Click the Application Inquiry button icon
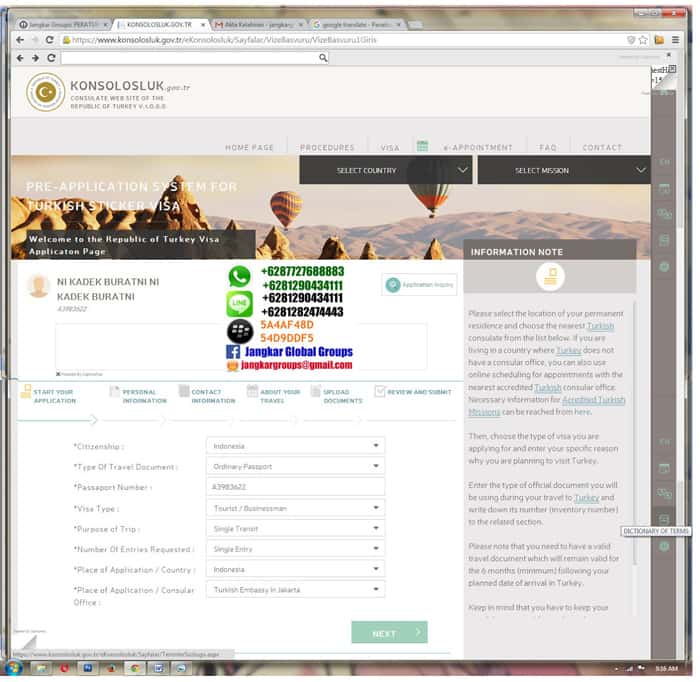The width and height of the screenshot is (700, 682). point(392,285)
